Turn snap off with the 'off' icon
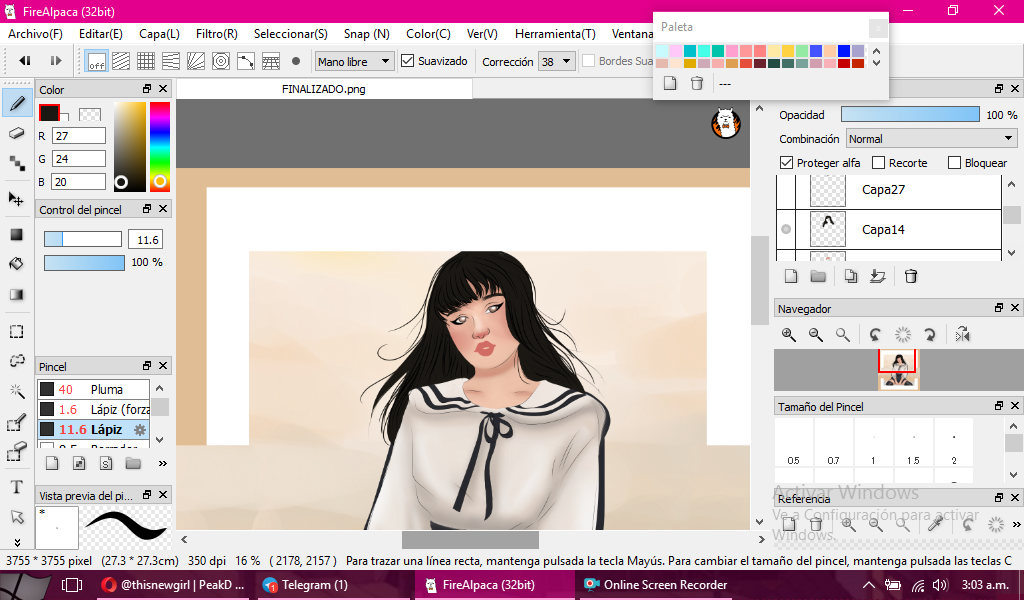Image resolution: width=1024 pixels, height=600 pixels. tap(97, 61)
